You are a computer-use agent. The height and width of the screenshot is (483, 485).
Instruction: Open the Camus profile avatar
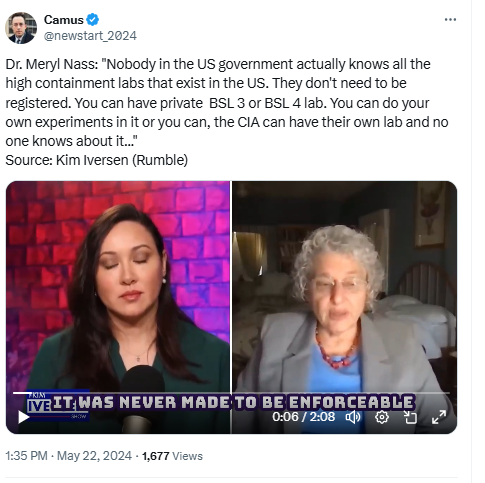coord(21,28)
